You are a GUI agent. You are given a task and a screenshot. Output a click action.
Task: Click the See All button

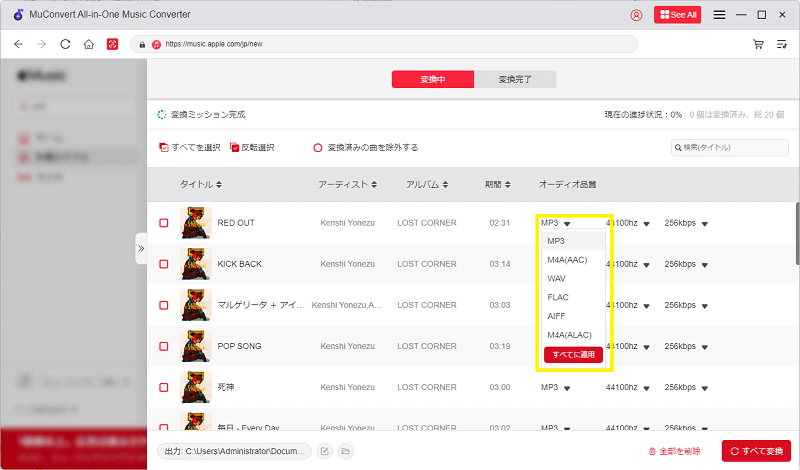pos(678,15)
